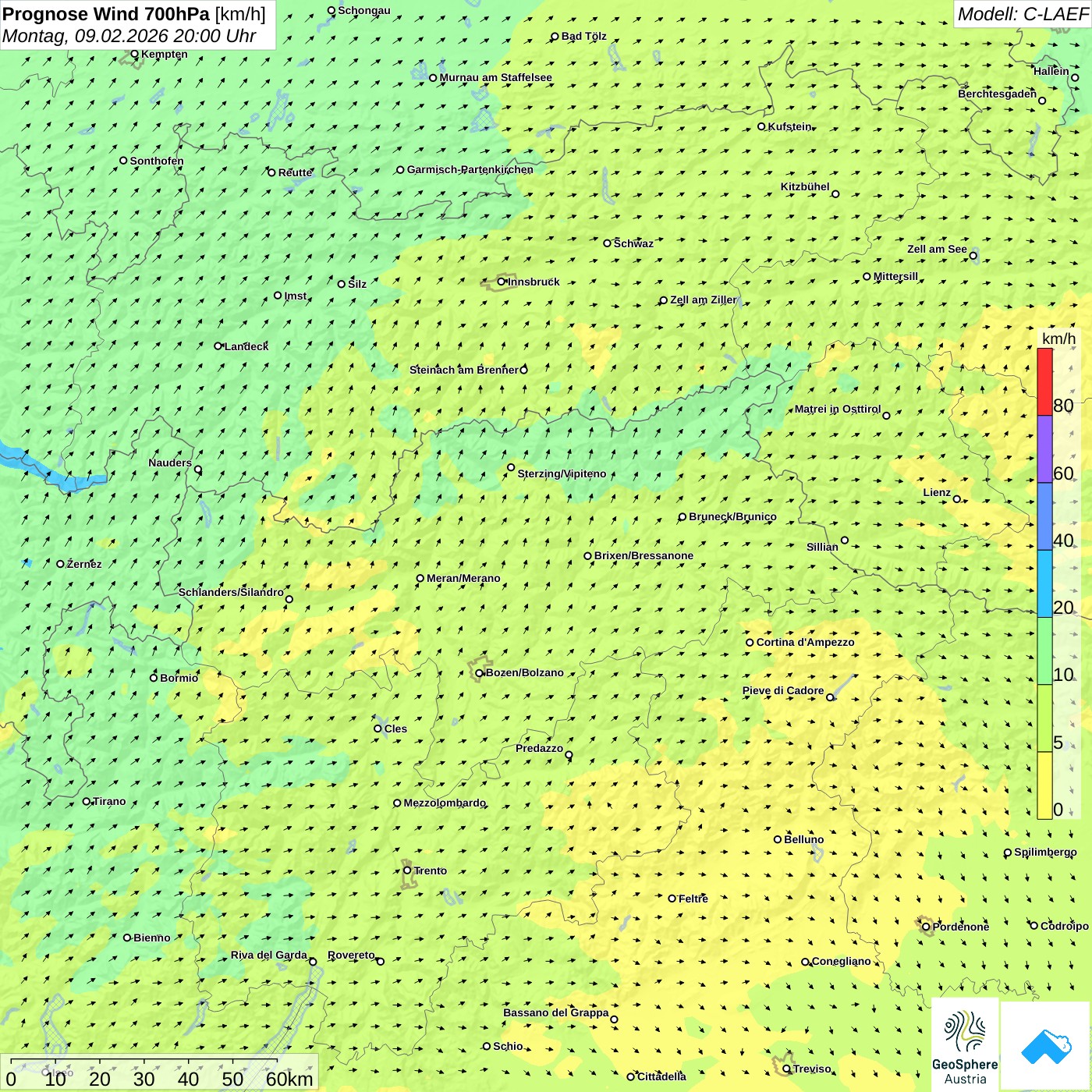Viewport: 1092px width, 1092px height.
Task: Click the Steinach am Brenner label
Action: click(x=464, y=370)
